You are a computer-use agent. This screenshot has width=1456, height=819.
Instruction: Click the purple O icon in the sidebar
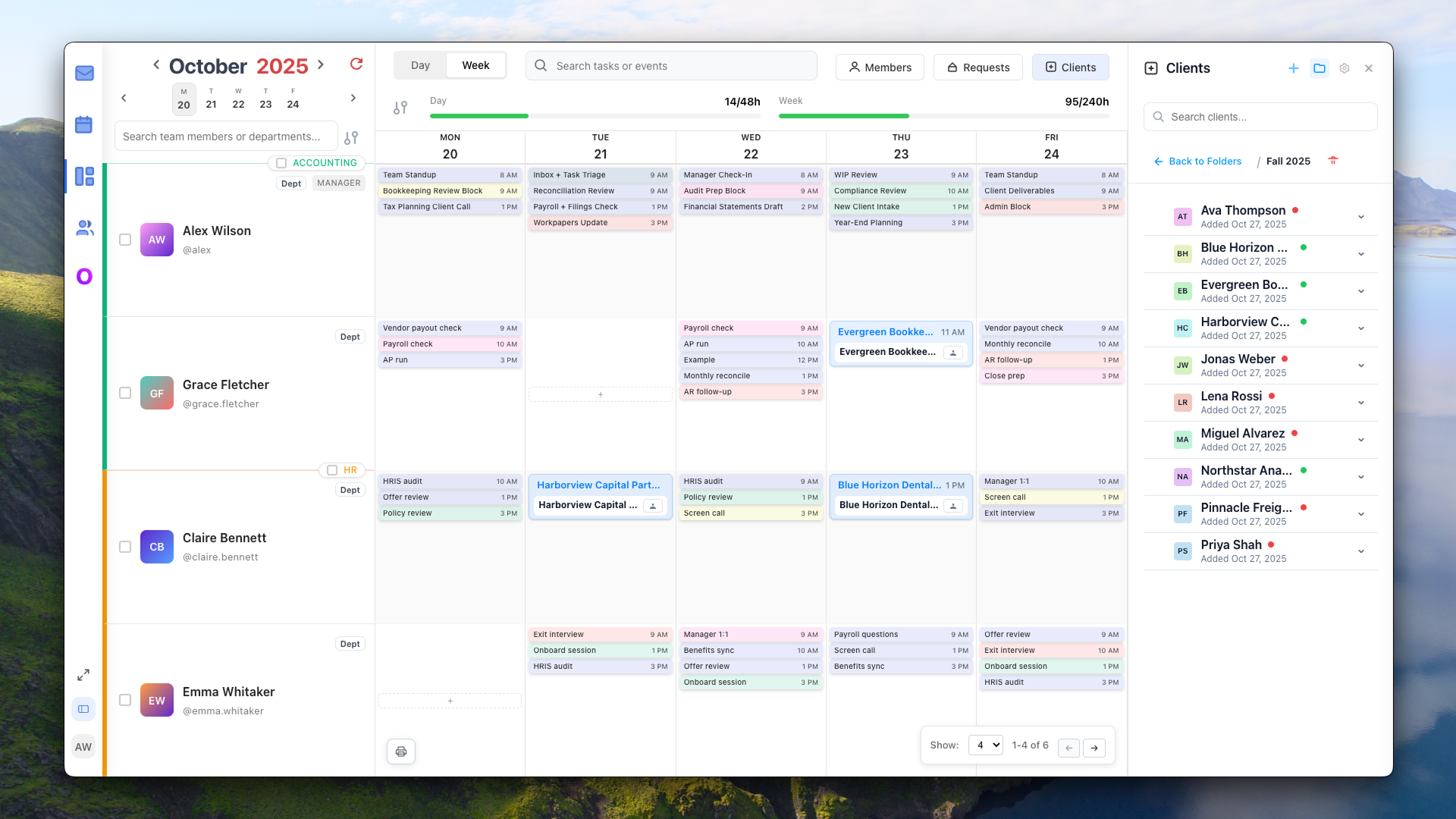tap(83, 276)
